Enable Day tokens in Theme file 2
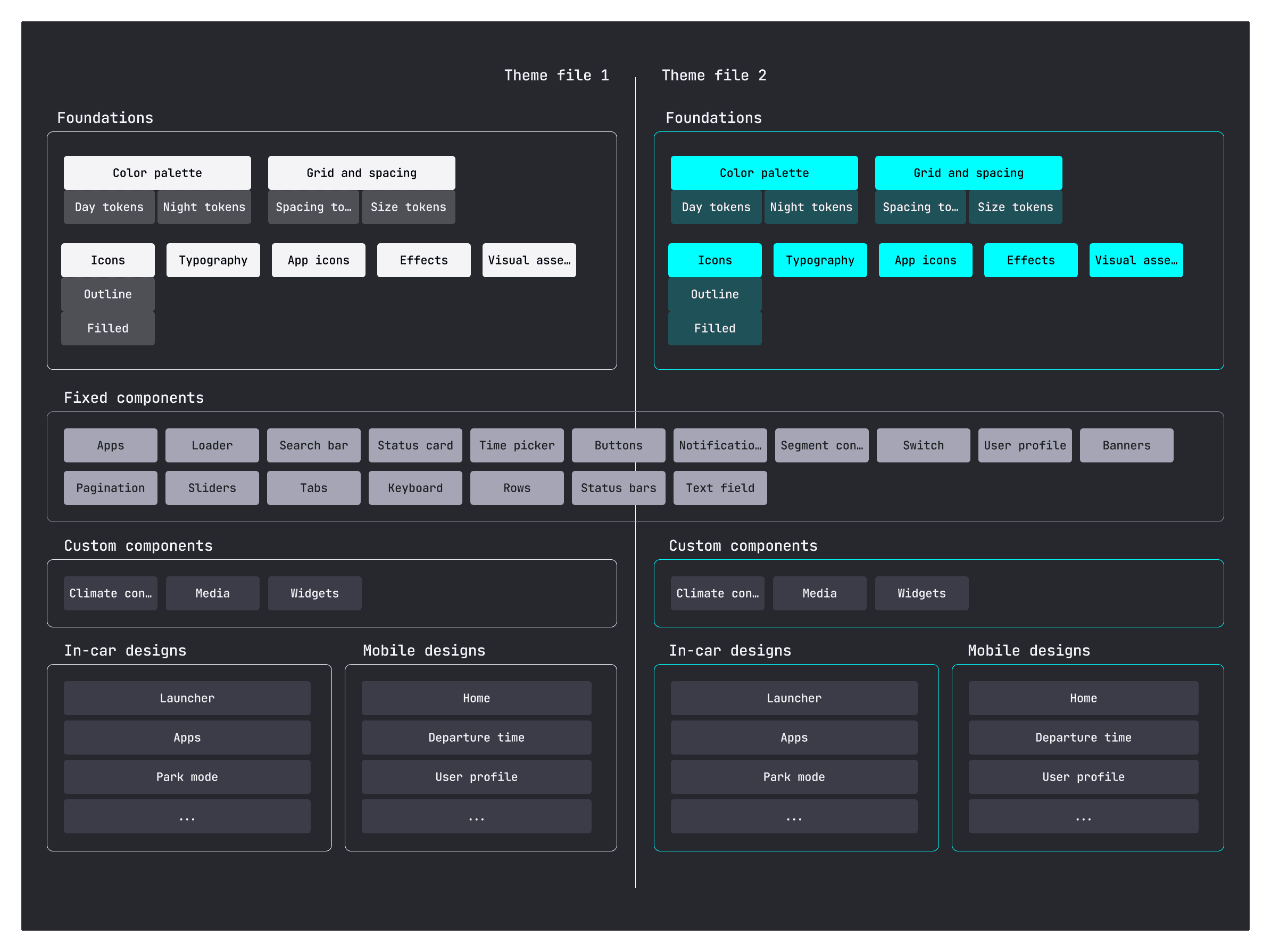Screen dimensions: 1271x952 [716, 207]
